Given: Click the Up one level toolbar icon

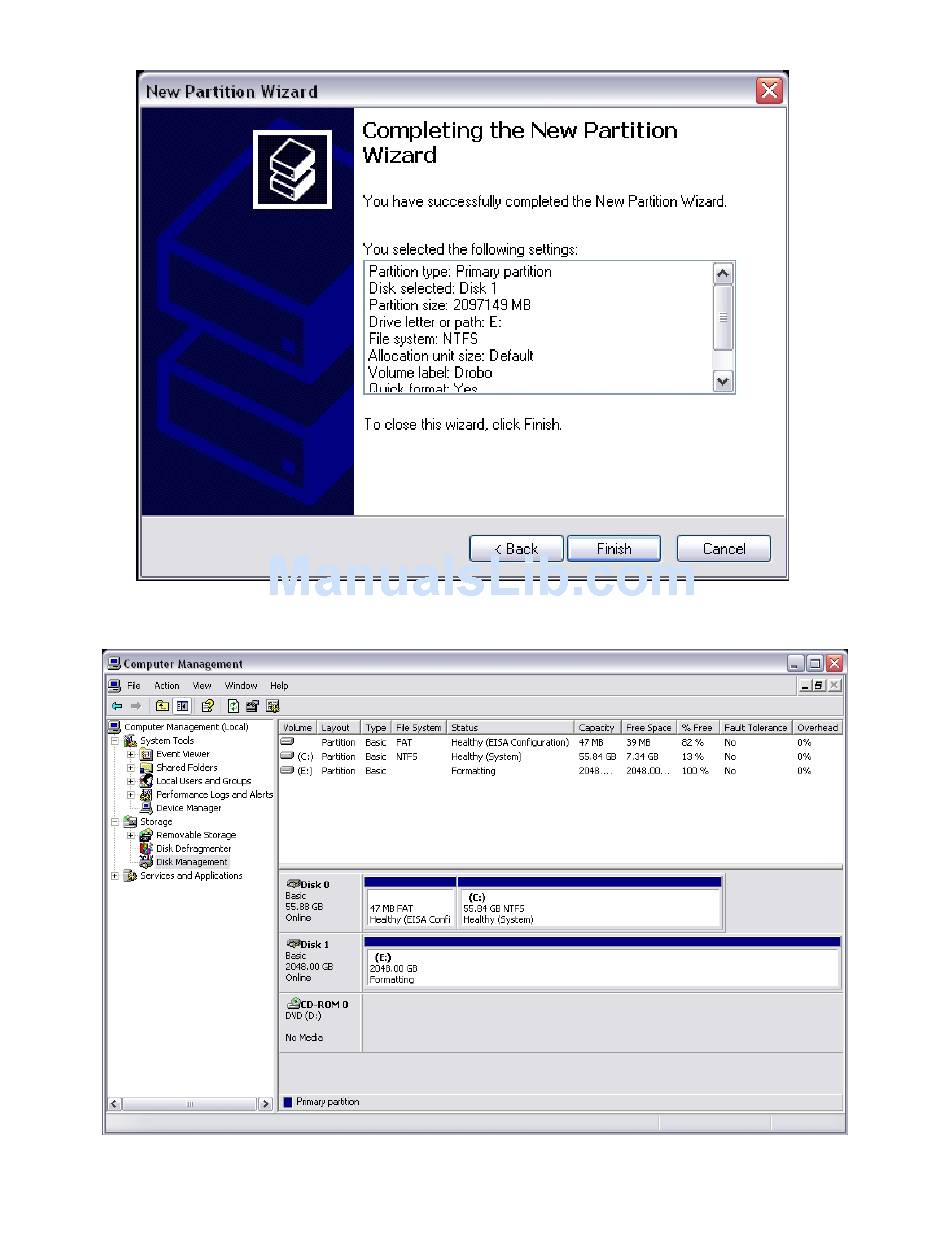Looking at the screenshot, I should 162,706.
